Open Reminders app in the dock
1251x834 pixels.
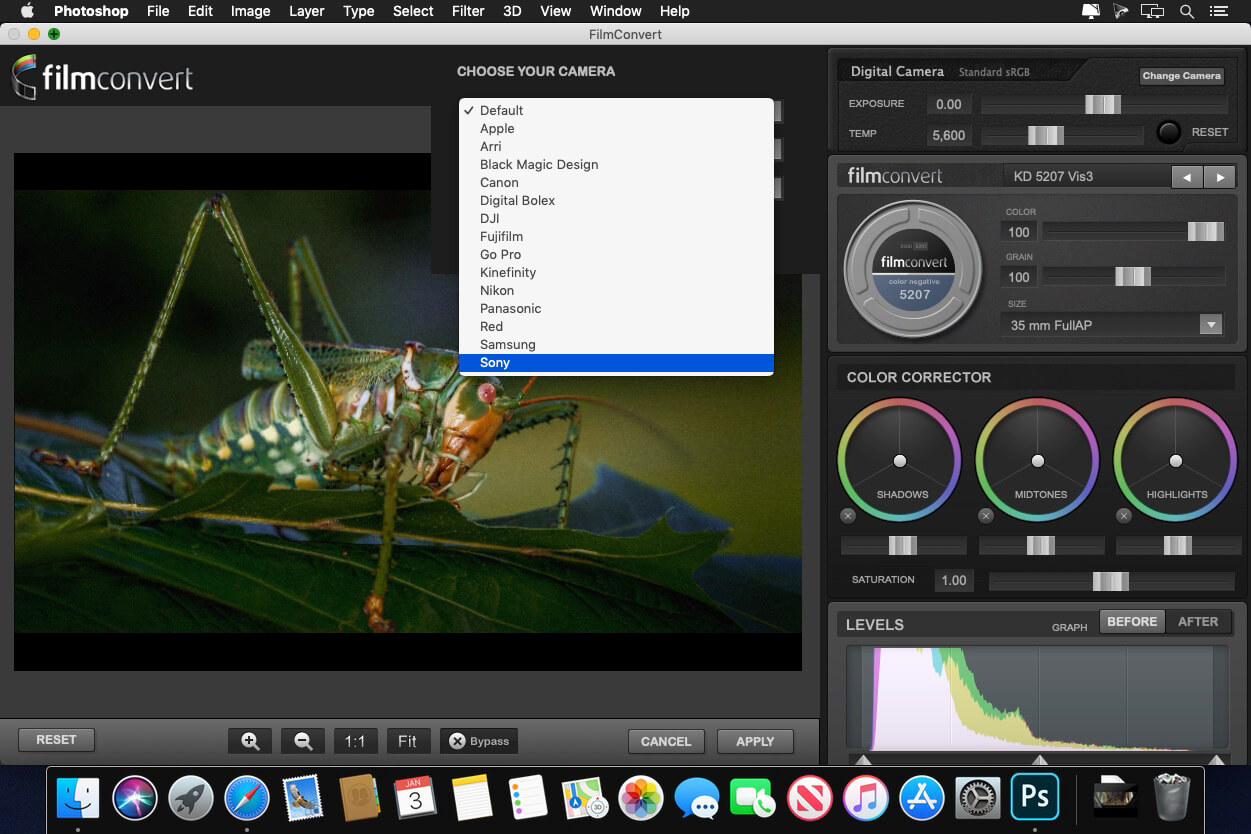[x=527, y=798]
